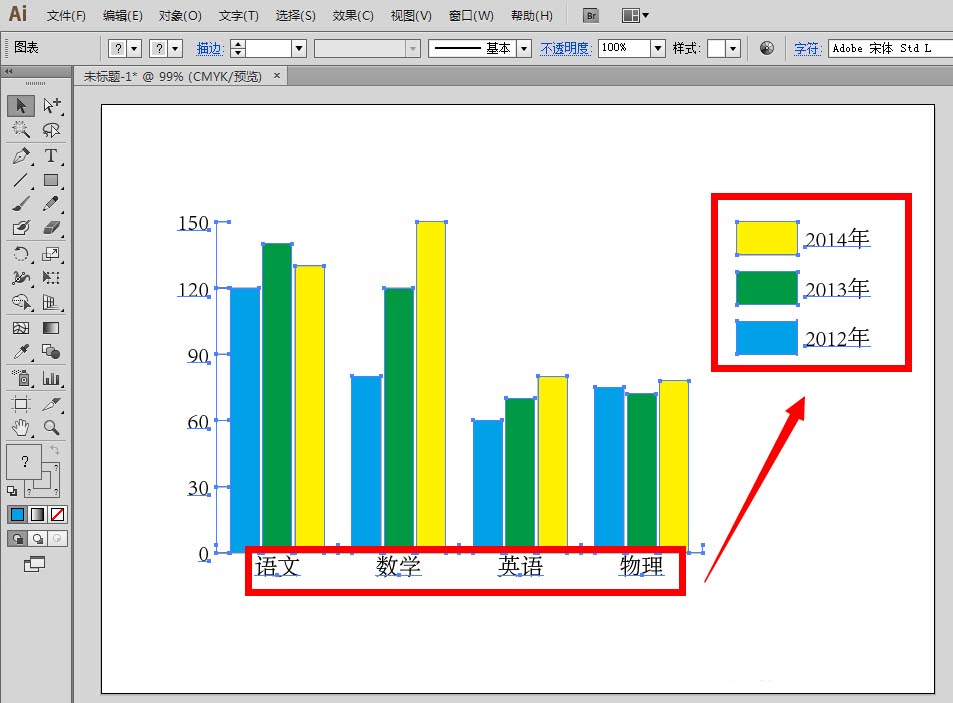Open the 视图(V) menu
Viewport: 953px width, 703px height.
tap(411, 15)
